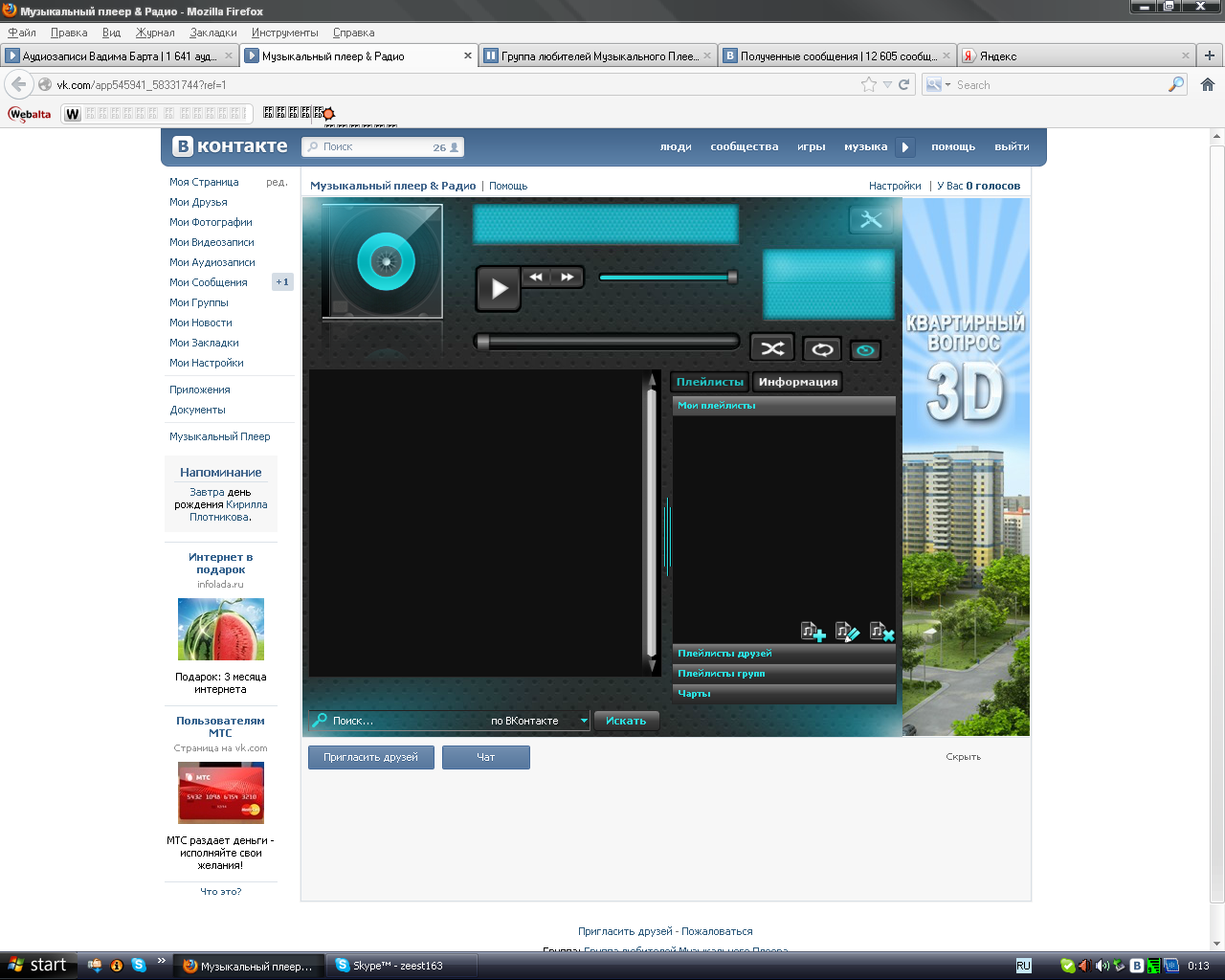Click the VK header Поиск field
The width and height of the screenshot is (1225, 980).
click(383, 147)
